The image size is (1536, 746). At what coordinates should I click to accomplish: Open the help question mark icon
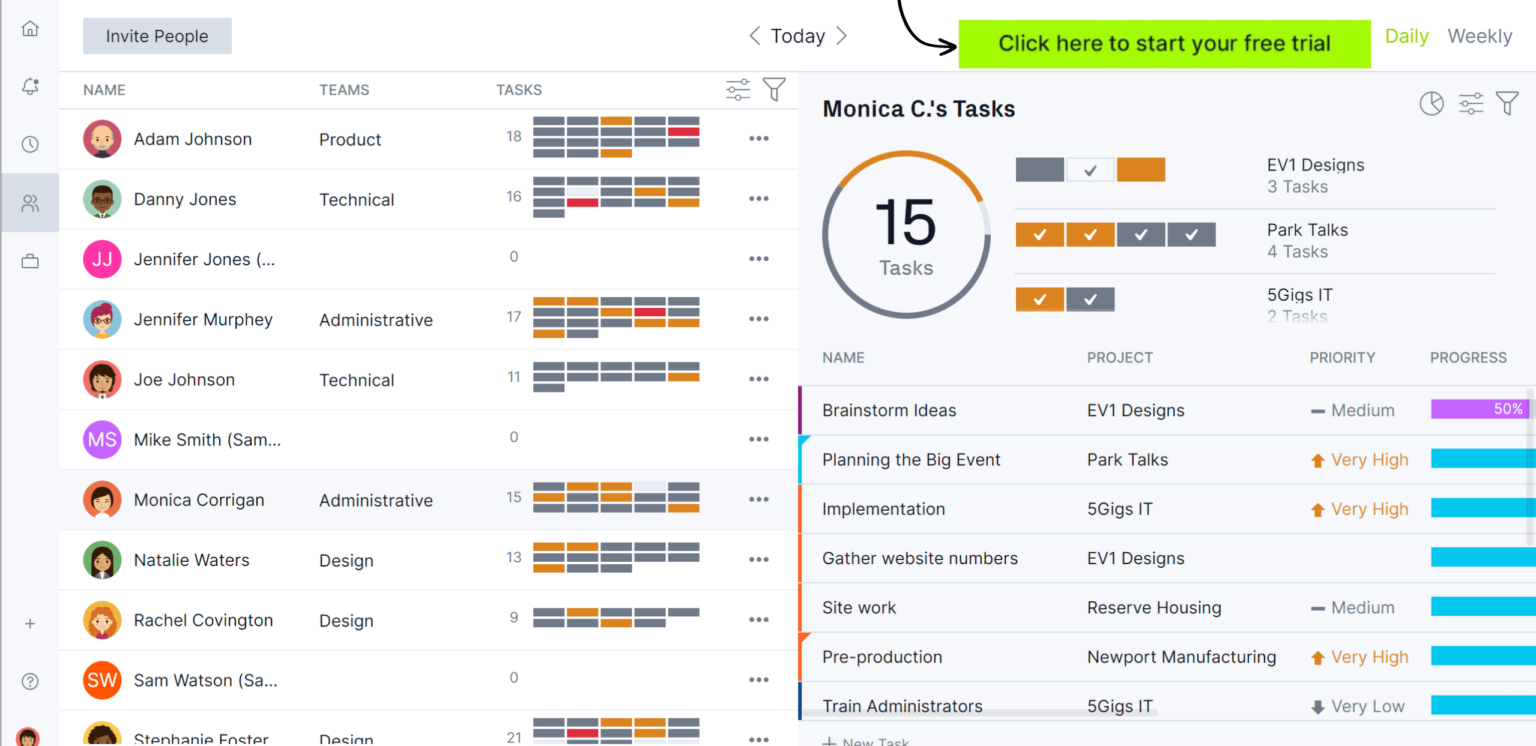(x=30, y=680)
